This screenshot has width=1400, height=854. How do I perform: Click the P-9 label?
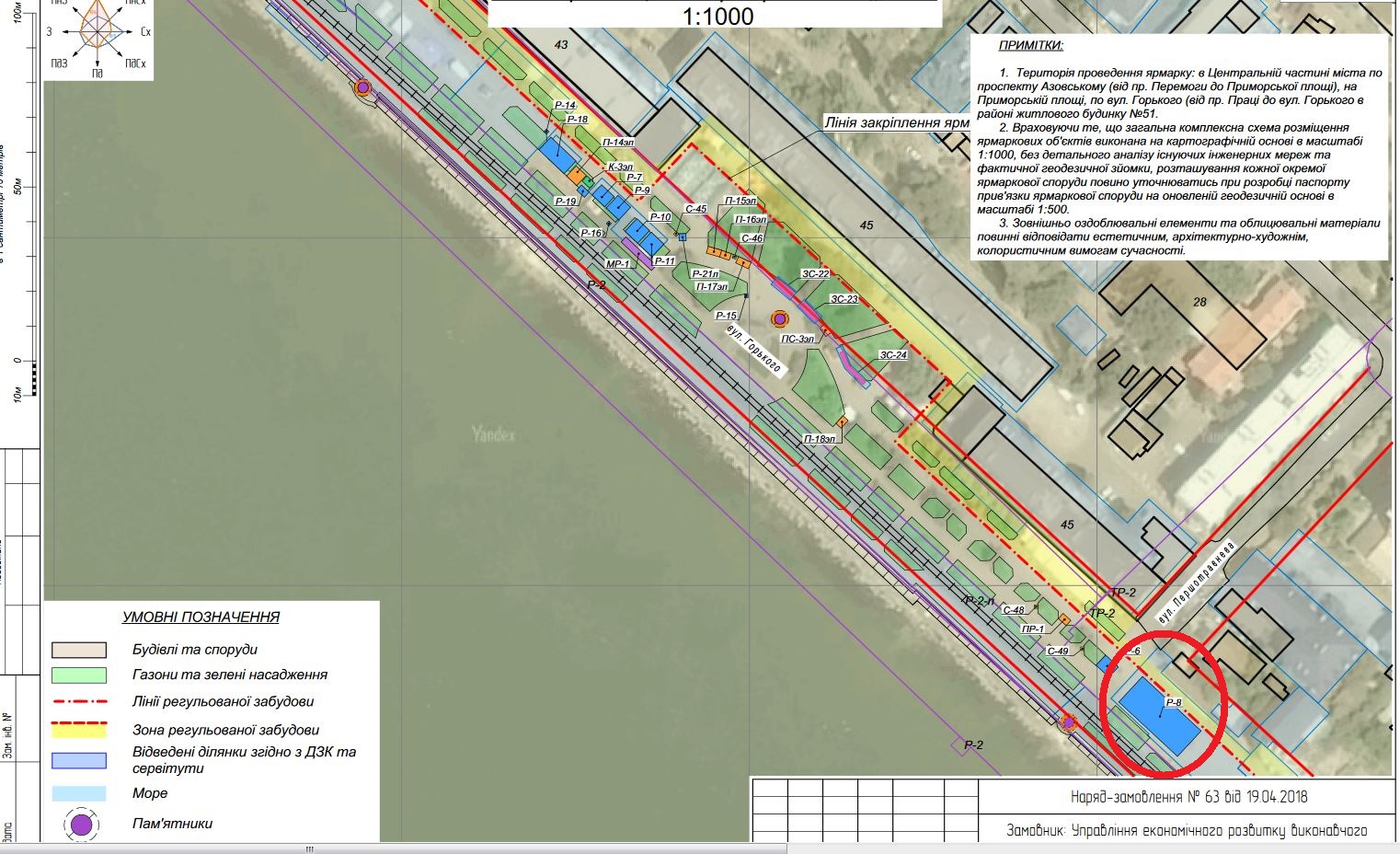[642, 190]
